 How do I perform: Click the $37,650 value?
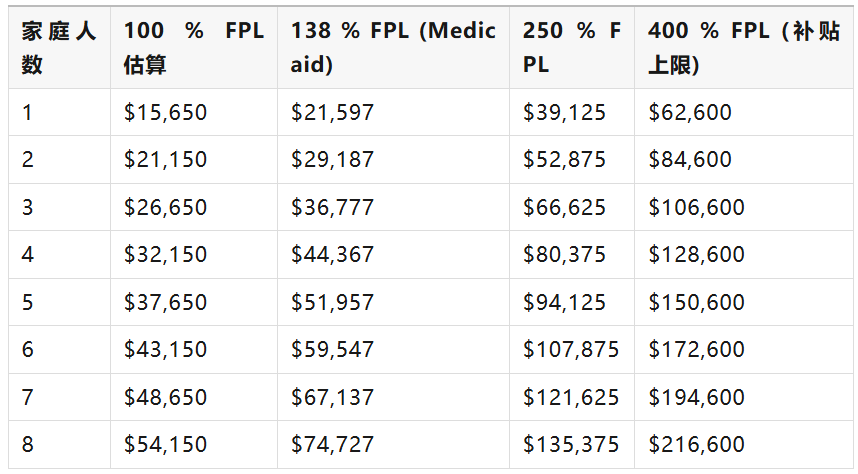tap(165, 303)
